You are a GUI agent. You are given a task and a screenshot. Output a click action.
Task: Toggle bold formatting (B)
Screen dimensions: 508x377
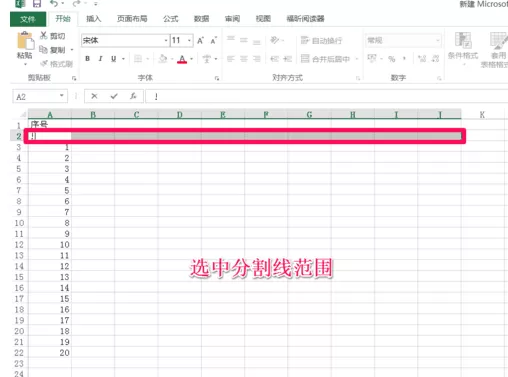pos(87,59)
